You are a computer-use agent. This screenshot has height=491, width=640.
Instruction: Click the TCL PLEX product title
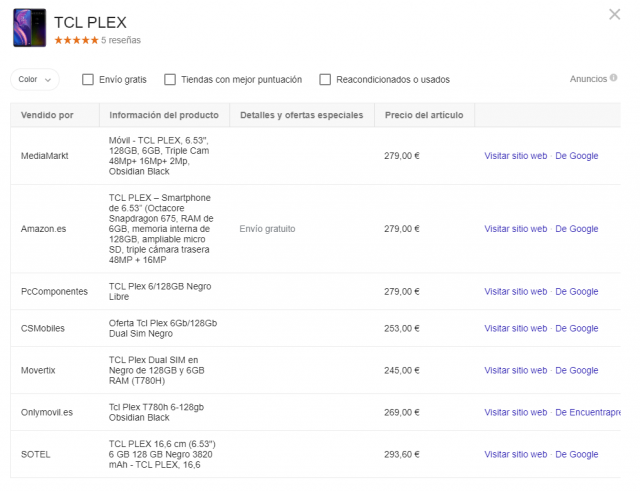[90, 22]
